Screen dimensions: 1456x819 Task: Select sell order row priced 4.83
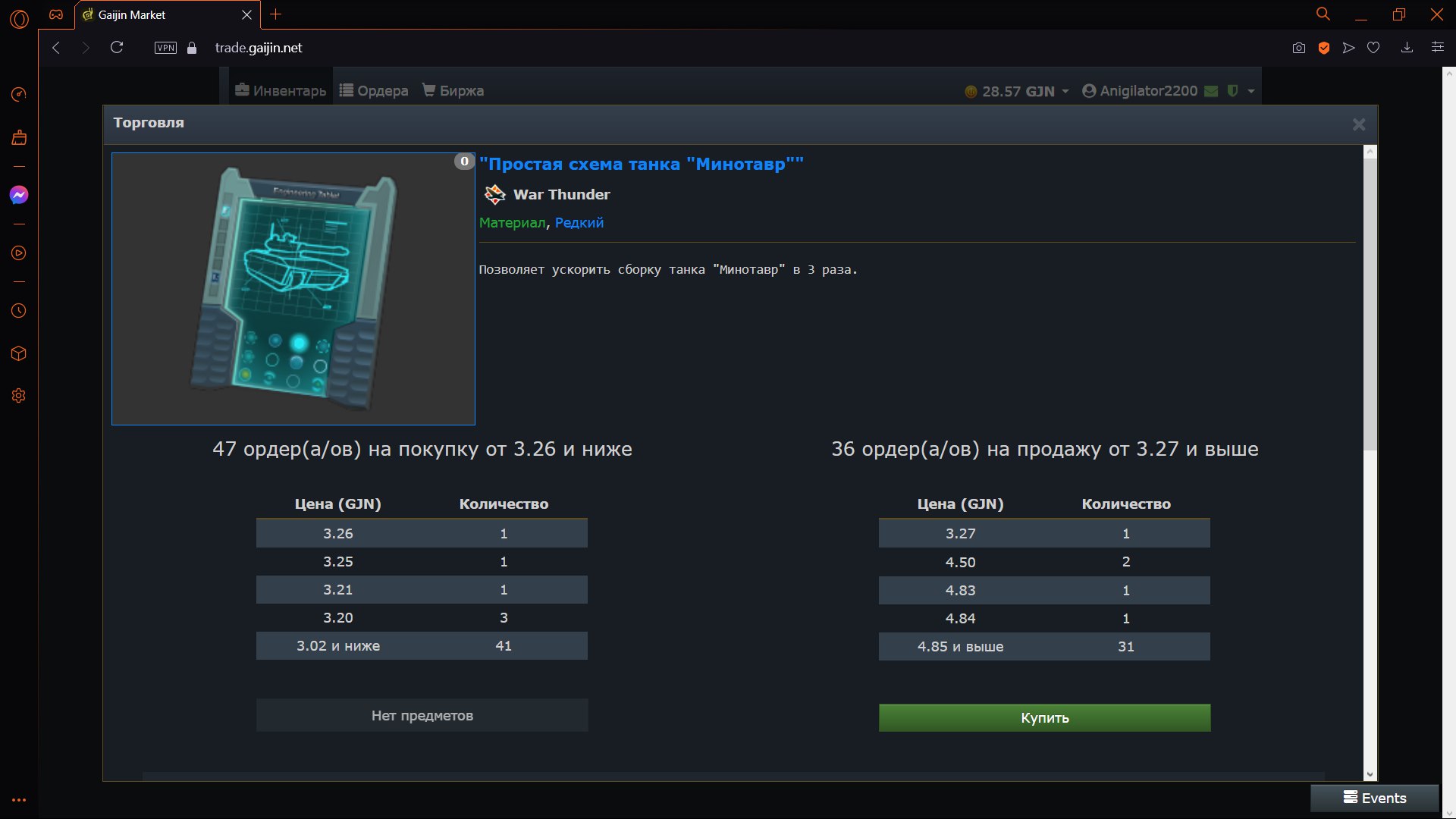[1044, 591]
